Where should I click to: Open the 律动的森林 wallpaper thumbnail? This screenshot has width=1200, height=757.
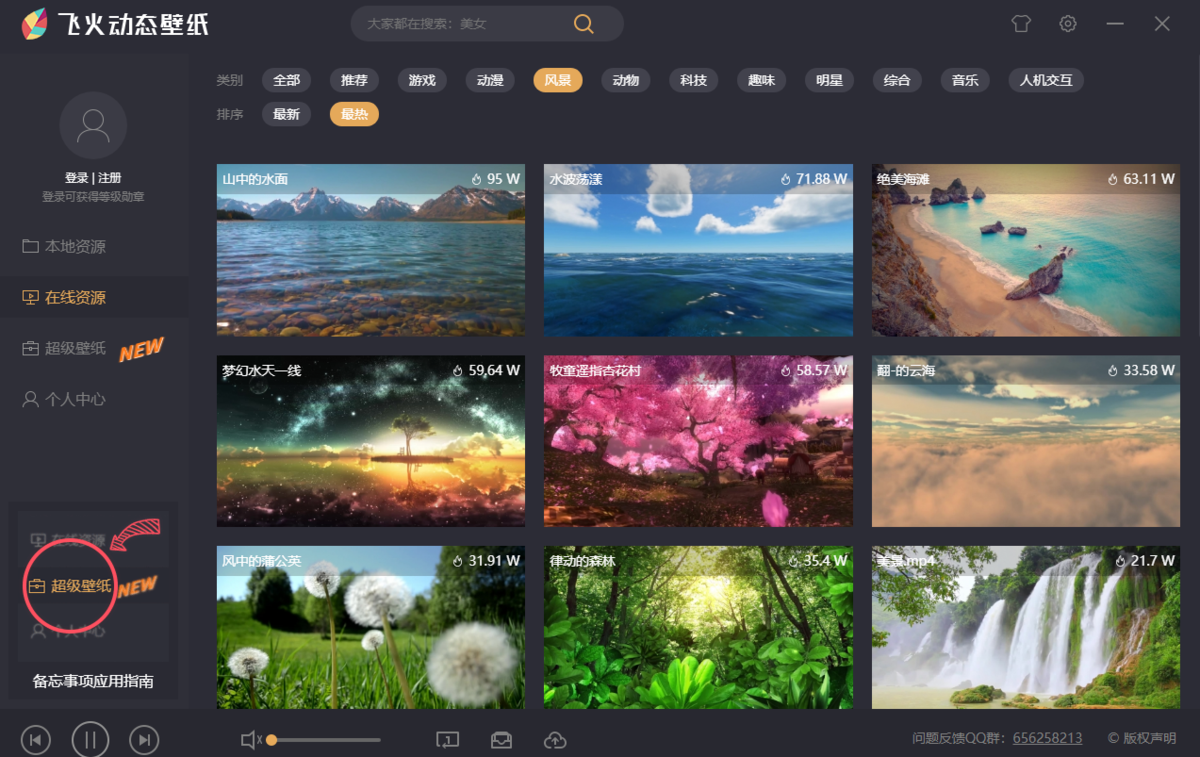[x=699, y=627]
